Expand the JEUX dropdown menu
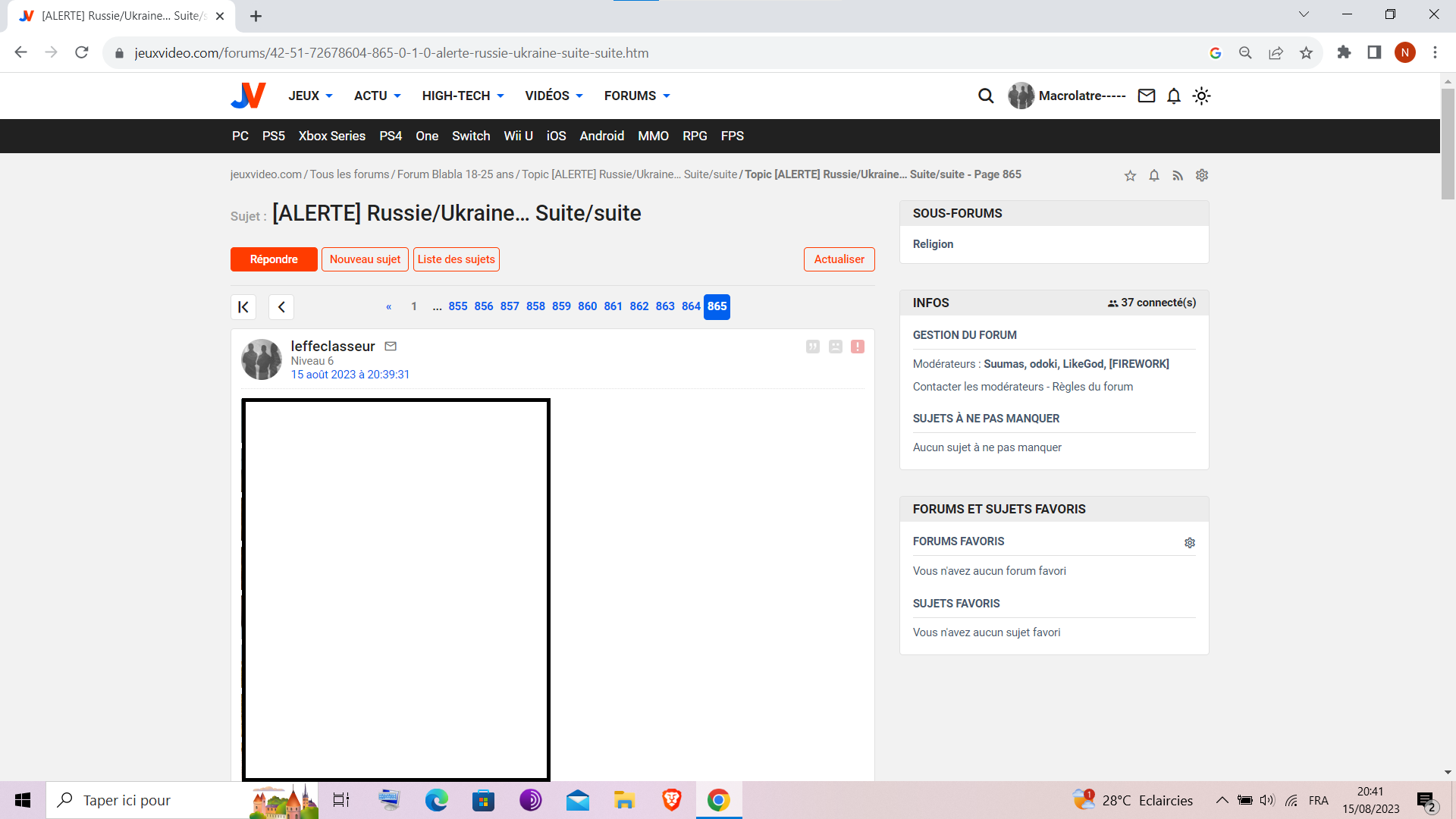The width and height of the screenshot is (1456, 819). pyautogui.click(x=310, y=96)
